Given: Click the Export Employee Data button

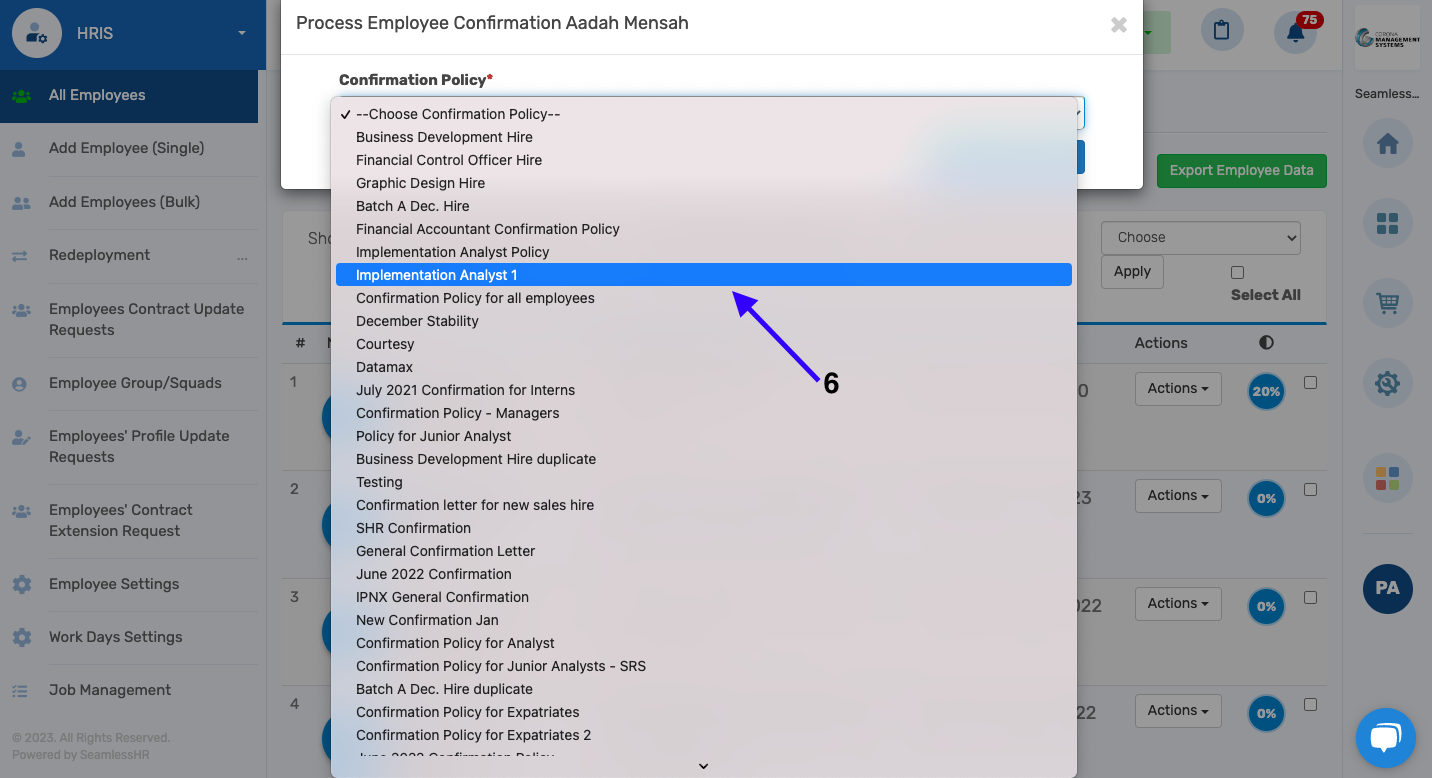Looking at the screenshot, I should coord(1241,171).
